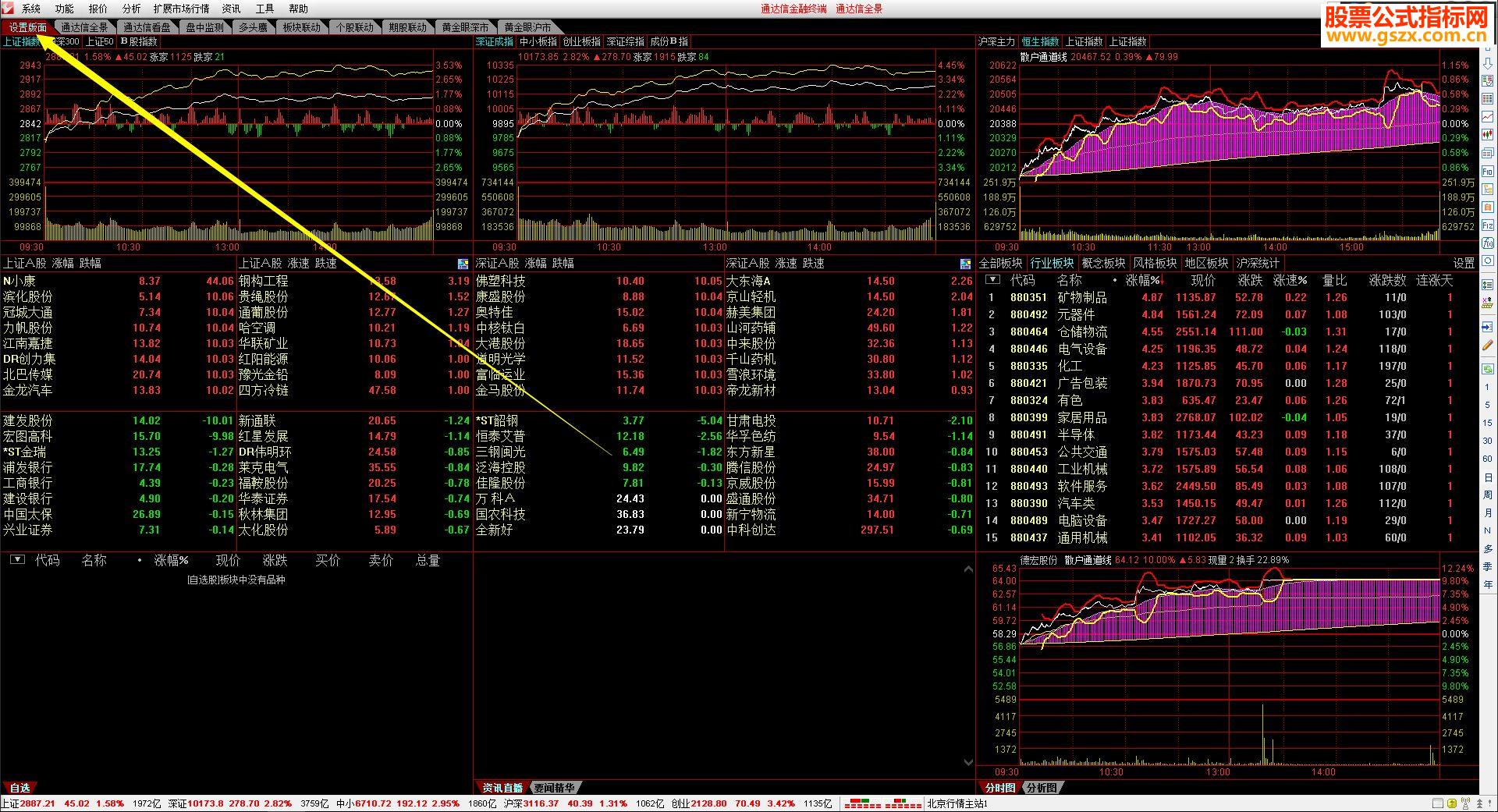Switch to the 多头鹰 tab
The width and height of the screenshot is (1498, 812).
pyautogui.click(x=253, y=27)
